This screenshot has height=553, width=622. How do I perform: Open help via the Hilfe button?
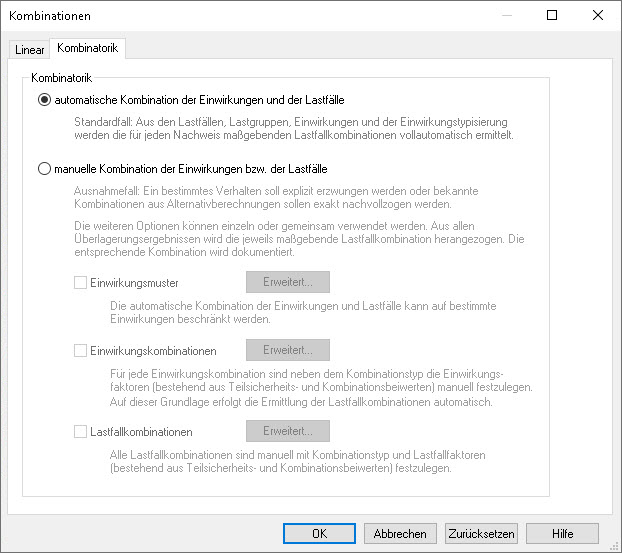click(x=562, y=534)
